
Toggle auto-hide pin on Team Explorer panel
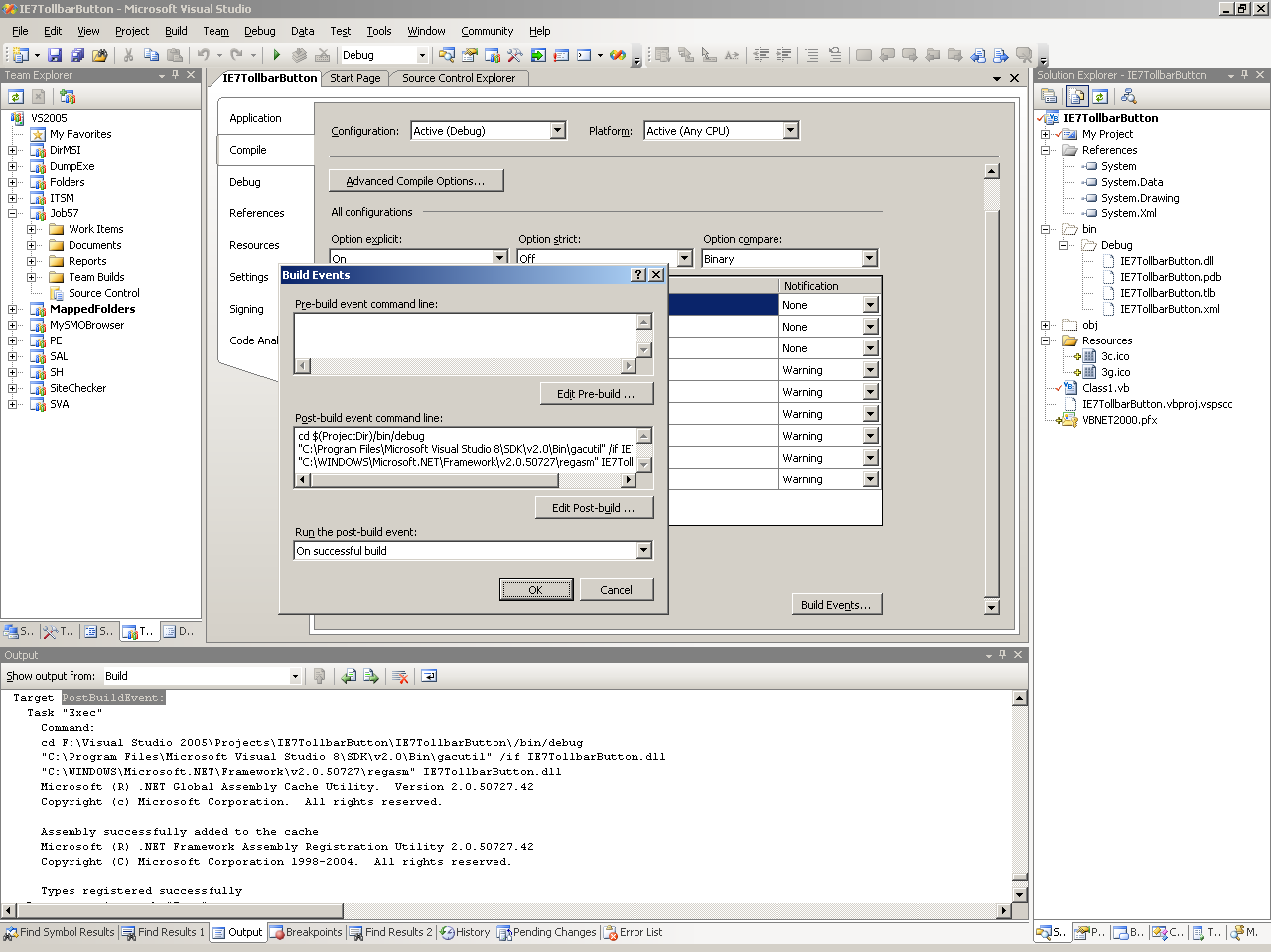pyautogui.click(x=176, y=75)
